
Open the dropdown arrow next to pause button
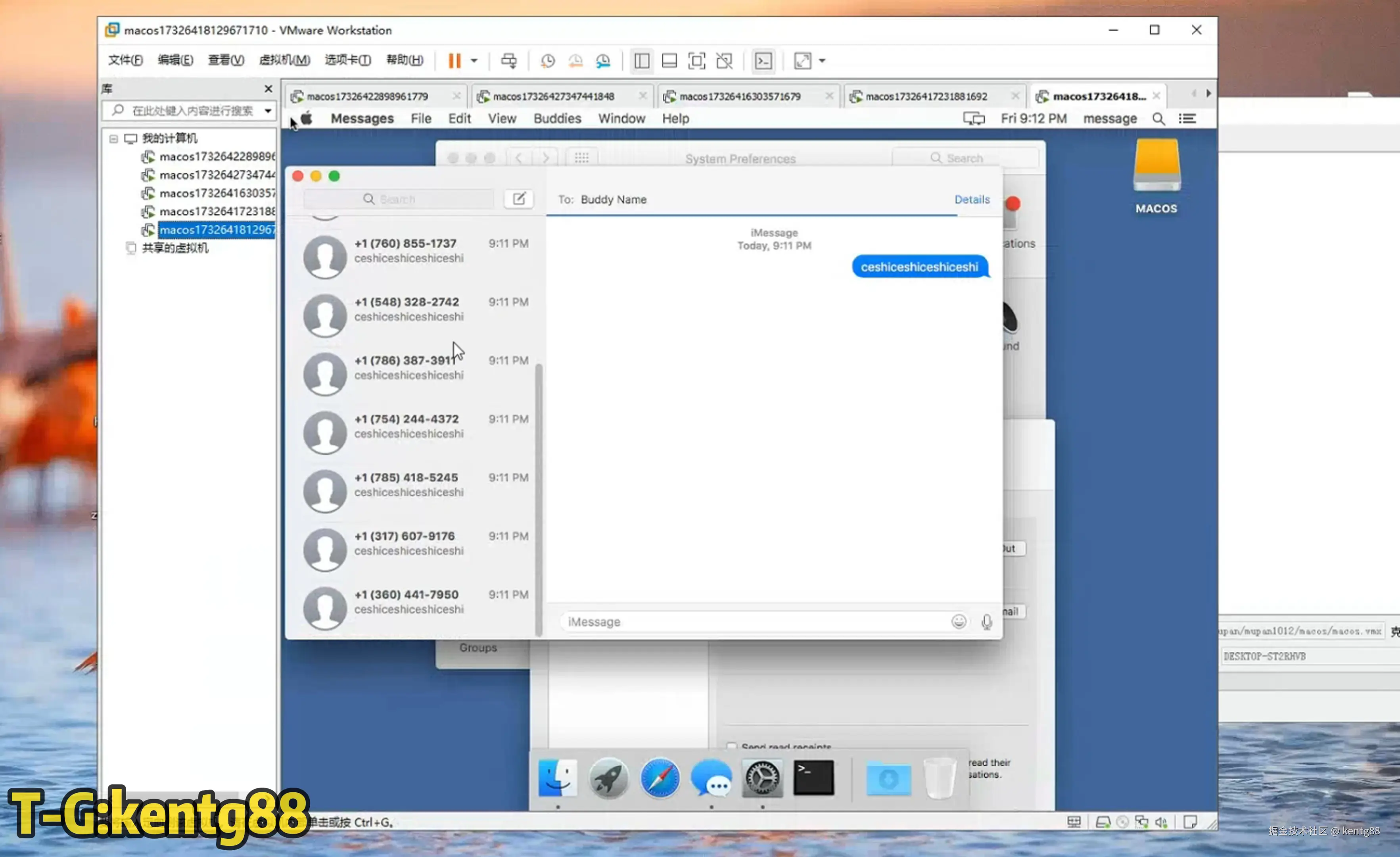[x=474, y=61]
